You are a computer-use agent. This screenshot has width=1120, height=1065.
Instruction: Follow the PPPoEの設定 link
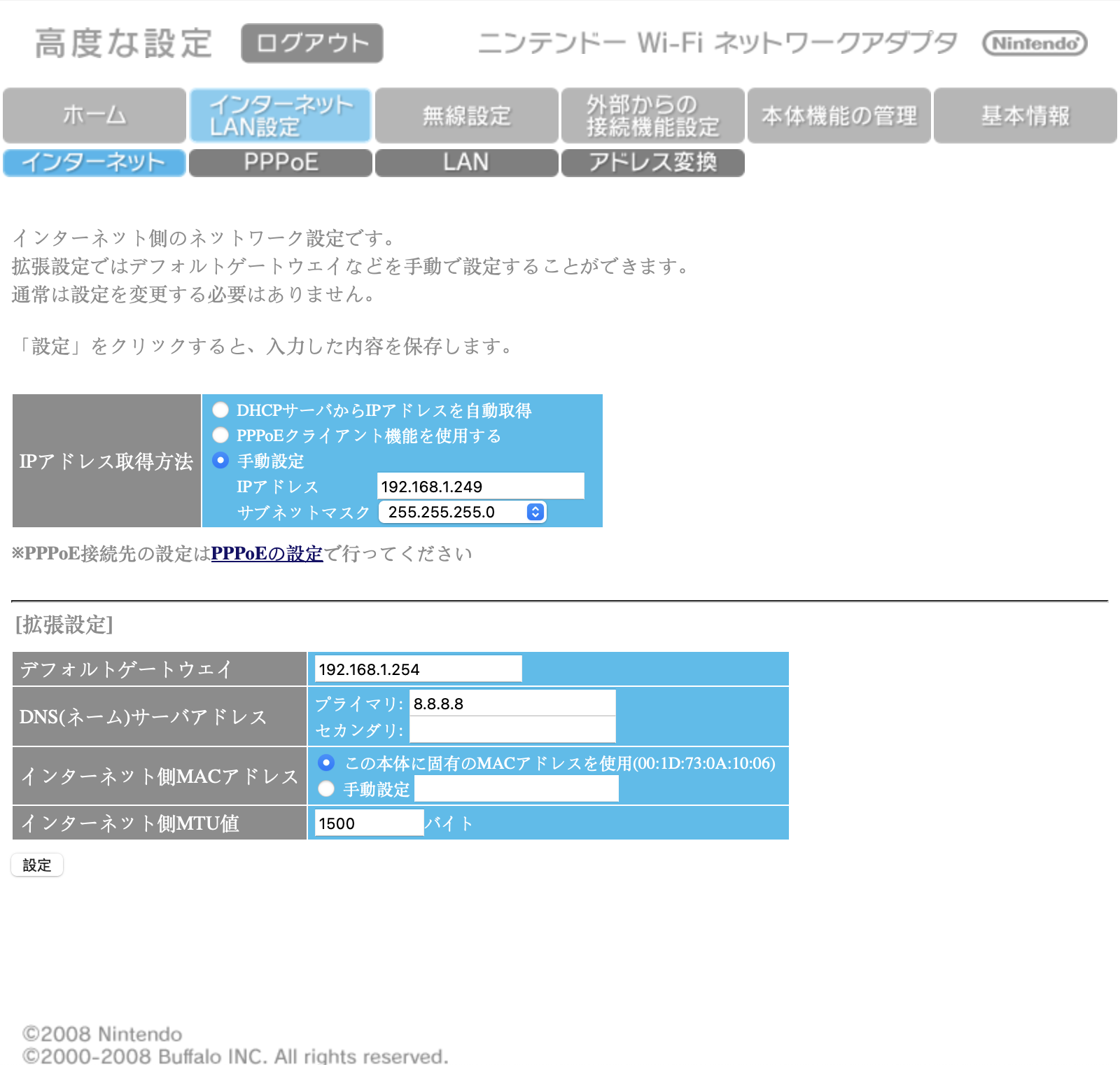[267, 553]
